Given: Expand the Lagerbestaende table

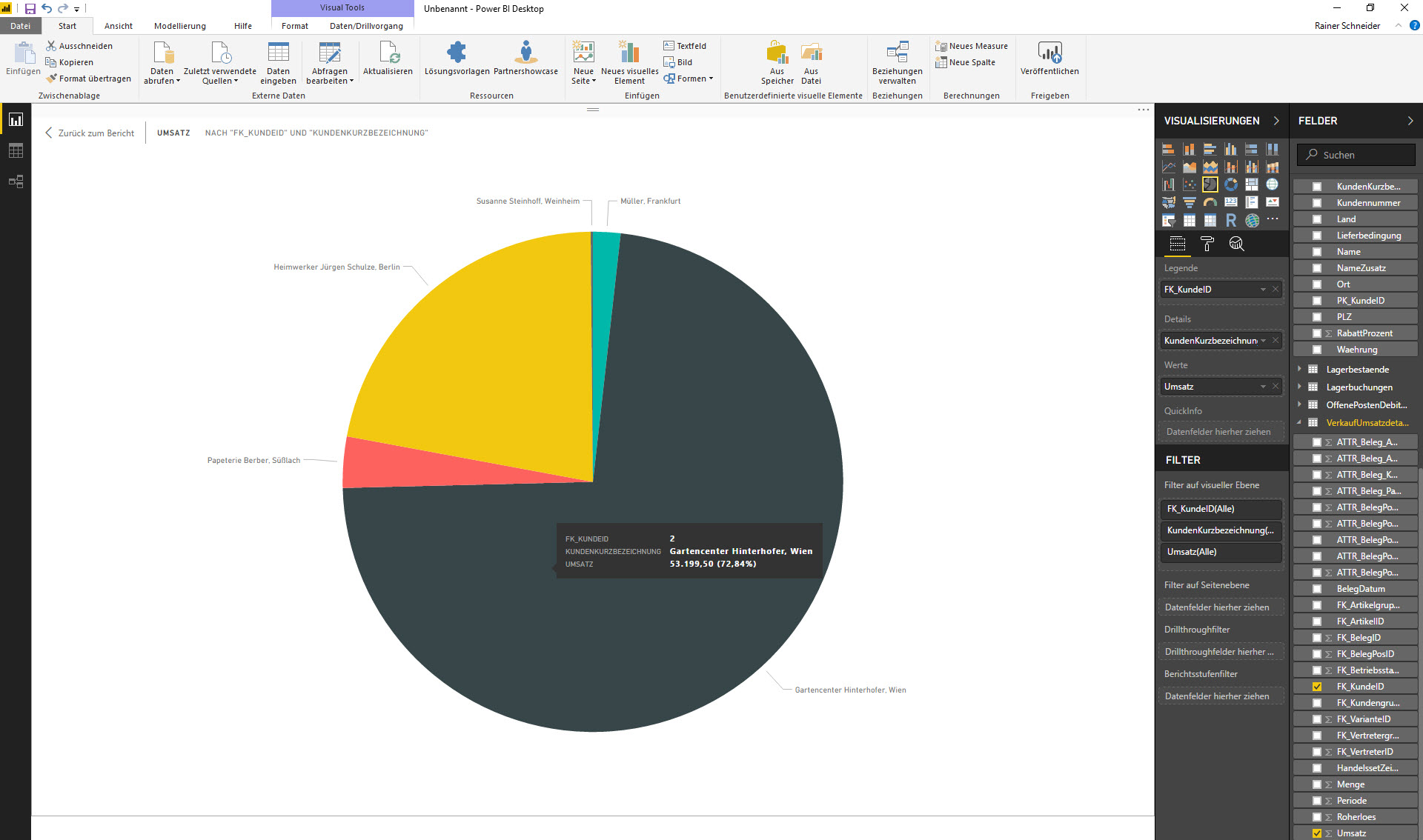Looking at the screenshot, I should [x=1299, y=369].
